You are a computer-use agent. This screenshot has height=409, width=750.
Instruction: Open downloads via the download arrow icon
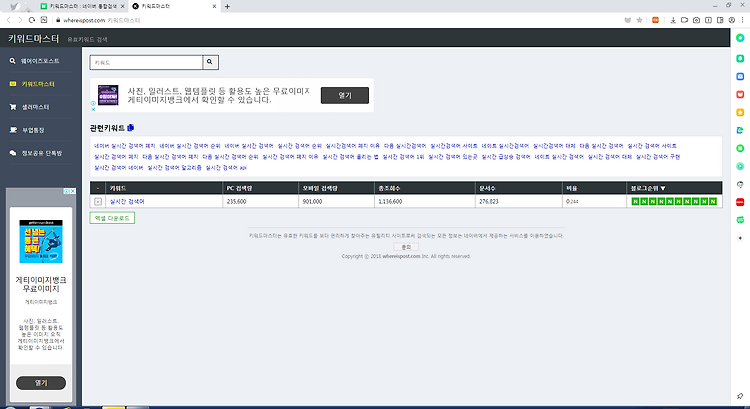(673, 20)
